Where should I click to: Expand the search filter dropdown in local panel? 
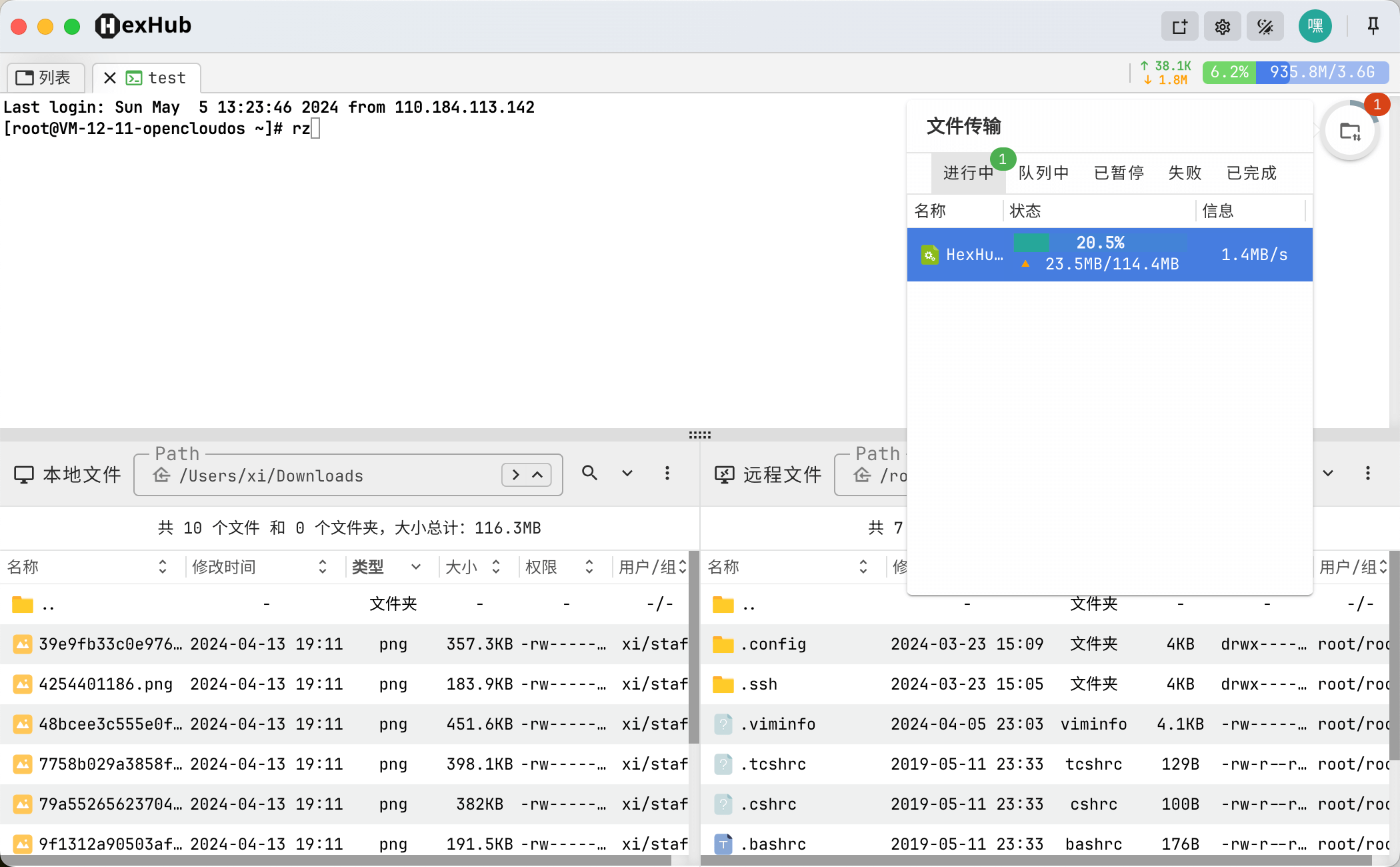click(627, 473)
